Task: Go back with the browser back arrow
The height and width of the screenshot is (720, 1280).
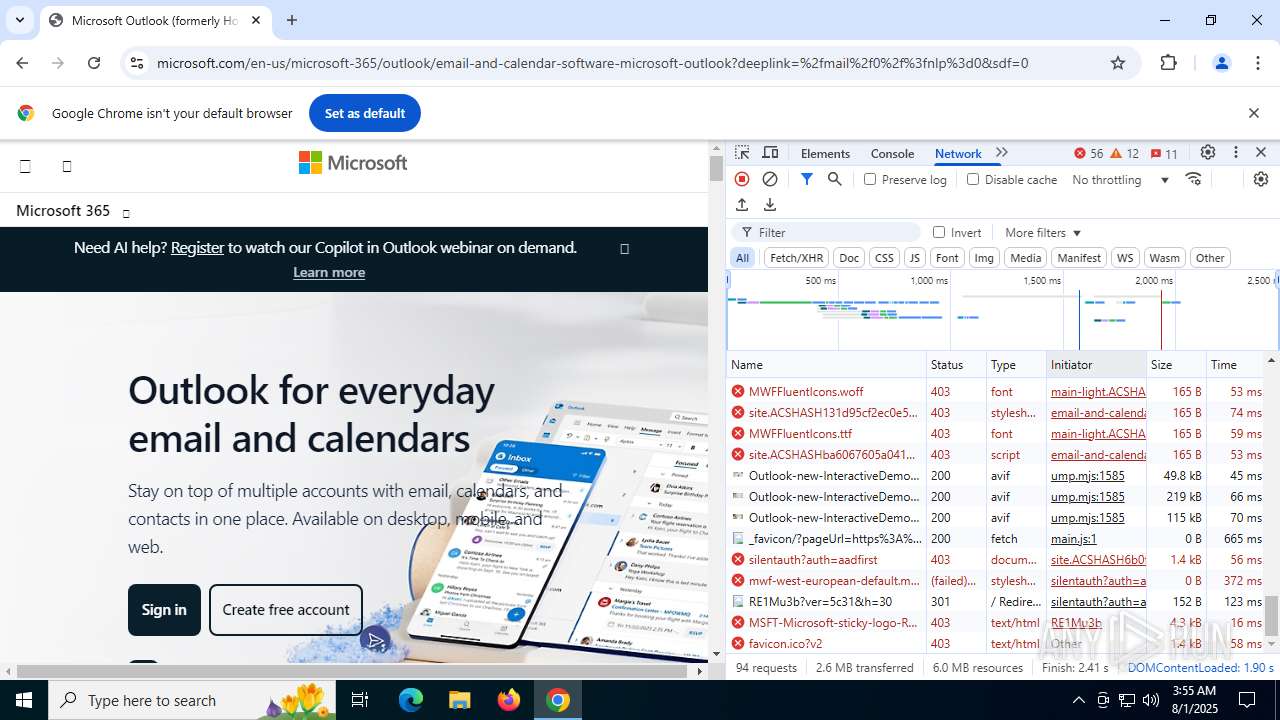Action: click(22, 63)
